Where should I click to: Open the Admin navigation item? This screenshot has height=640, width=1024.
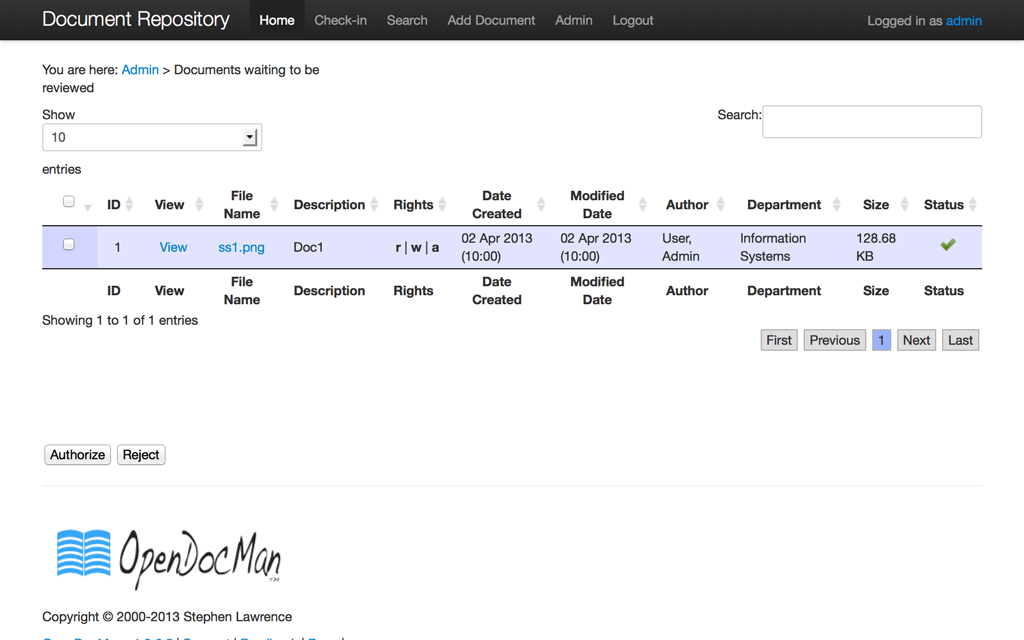574,20
